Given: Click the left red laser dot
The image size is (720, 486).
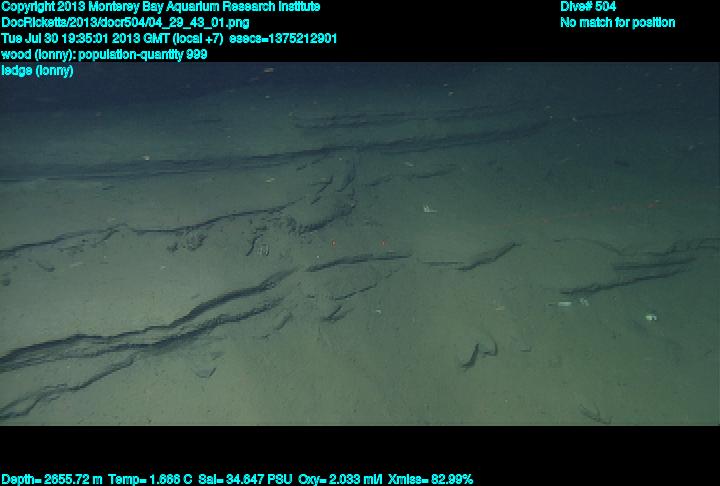Looking at the screenshot, I should (332, 242).
